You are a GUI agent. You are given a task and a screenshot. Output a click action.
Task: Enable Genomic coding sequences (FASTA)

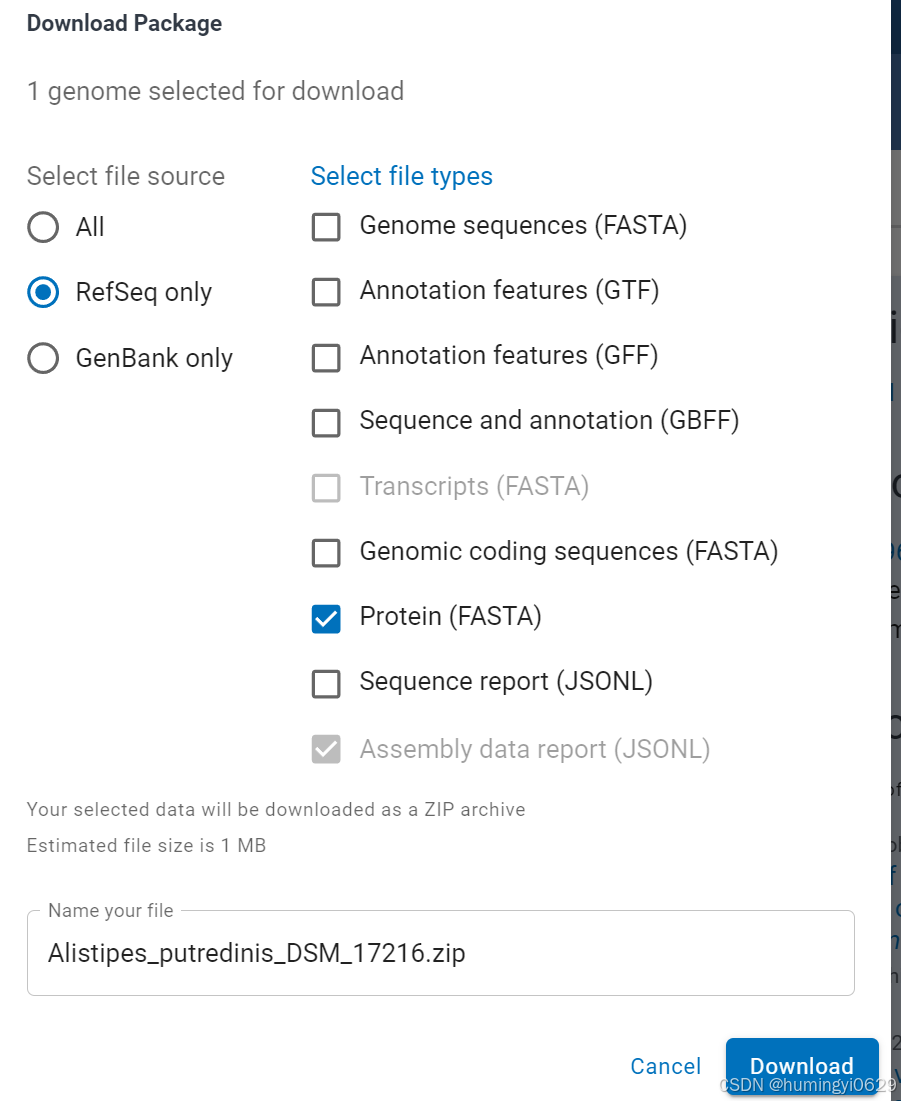pos(326,552)
